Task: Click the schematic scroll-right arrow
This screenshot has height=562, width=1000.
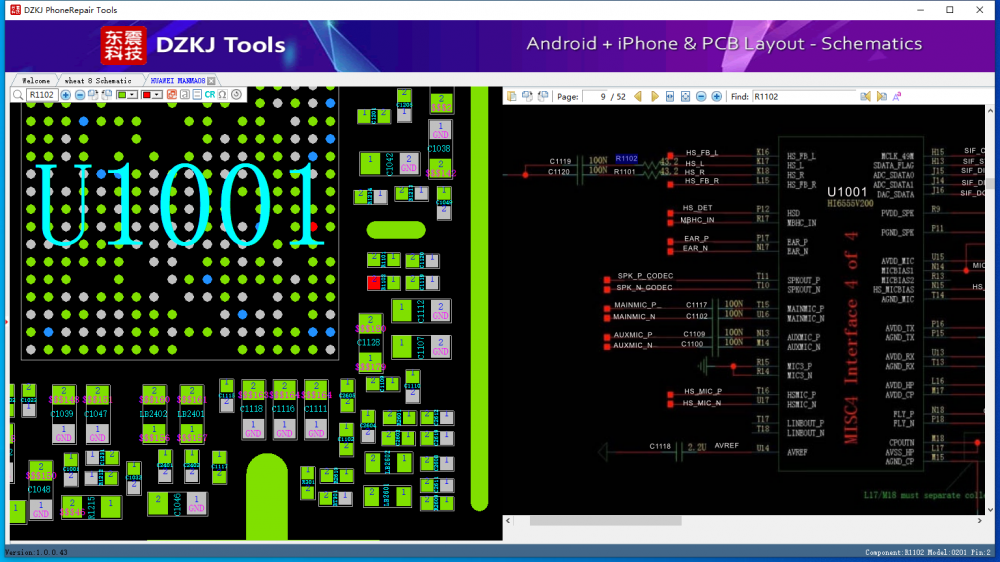Action: point(980,521)
